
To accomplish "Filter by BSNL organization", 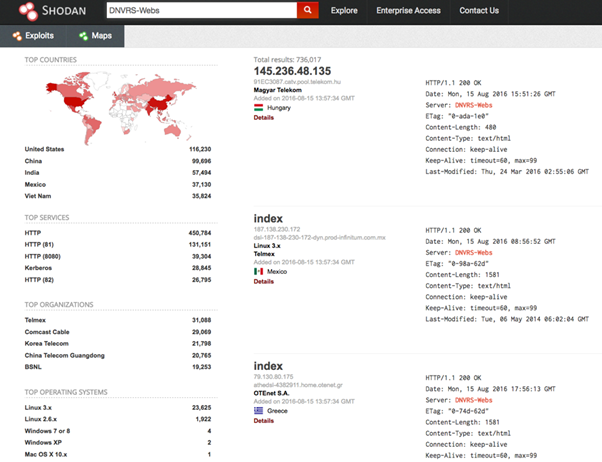I will (x=33, y=367).
